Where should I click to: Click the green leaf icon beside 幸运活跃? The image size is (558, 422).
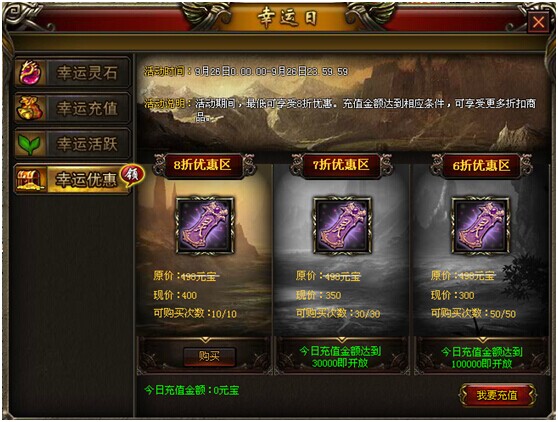pos(29,144)
